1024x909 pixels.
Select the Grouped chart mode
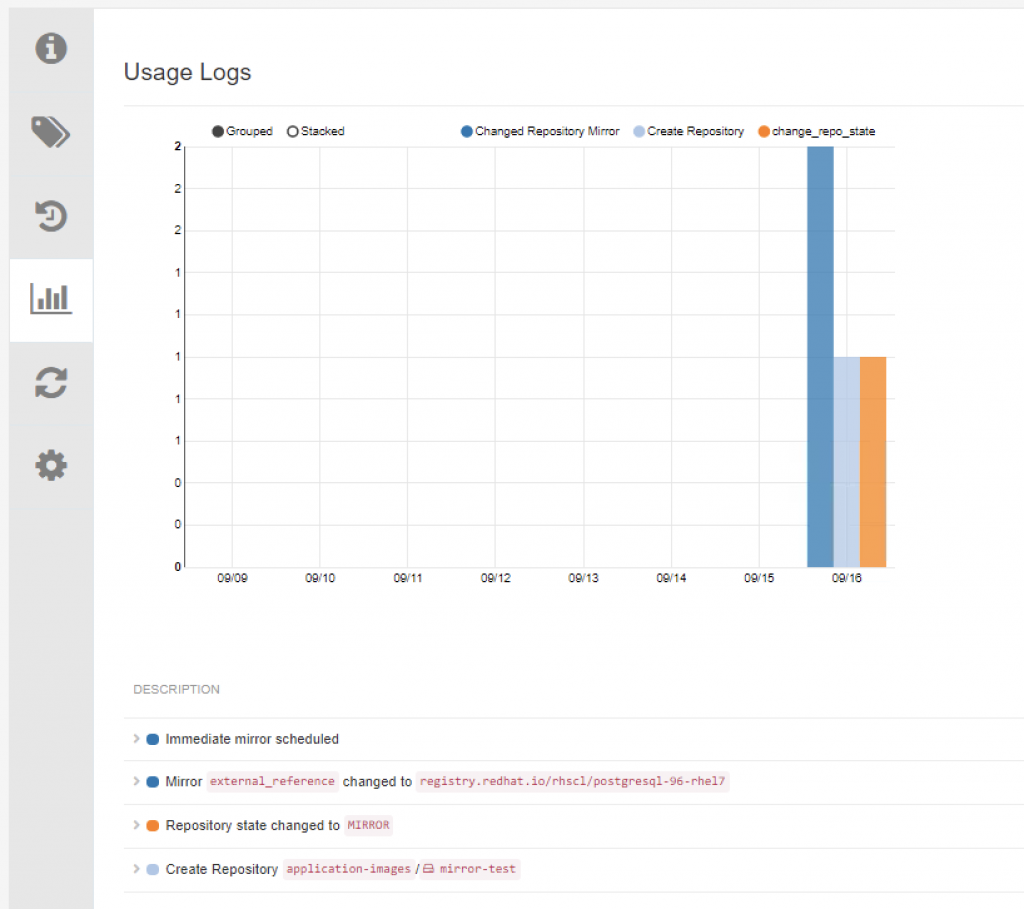[242, 131]
